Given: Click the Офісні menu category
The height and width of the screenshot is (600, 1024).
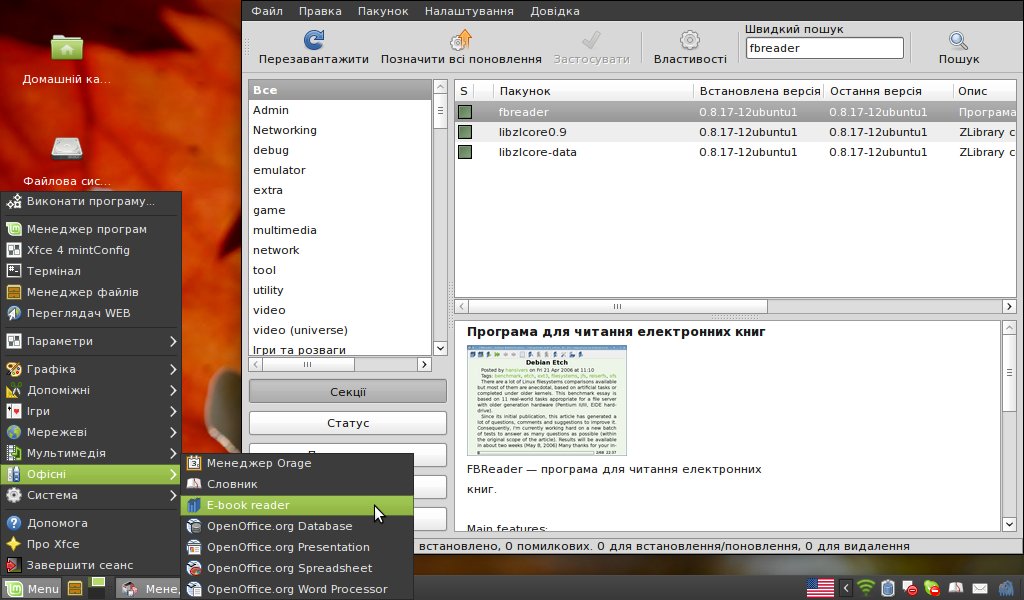Looking at the screenshot, I should tap(91, 474).
